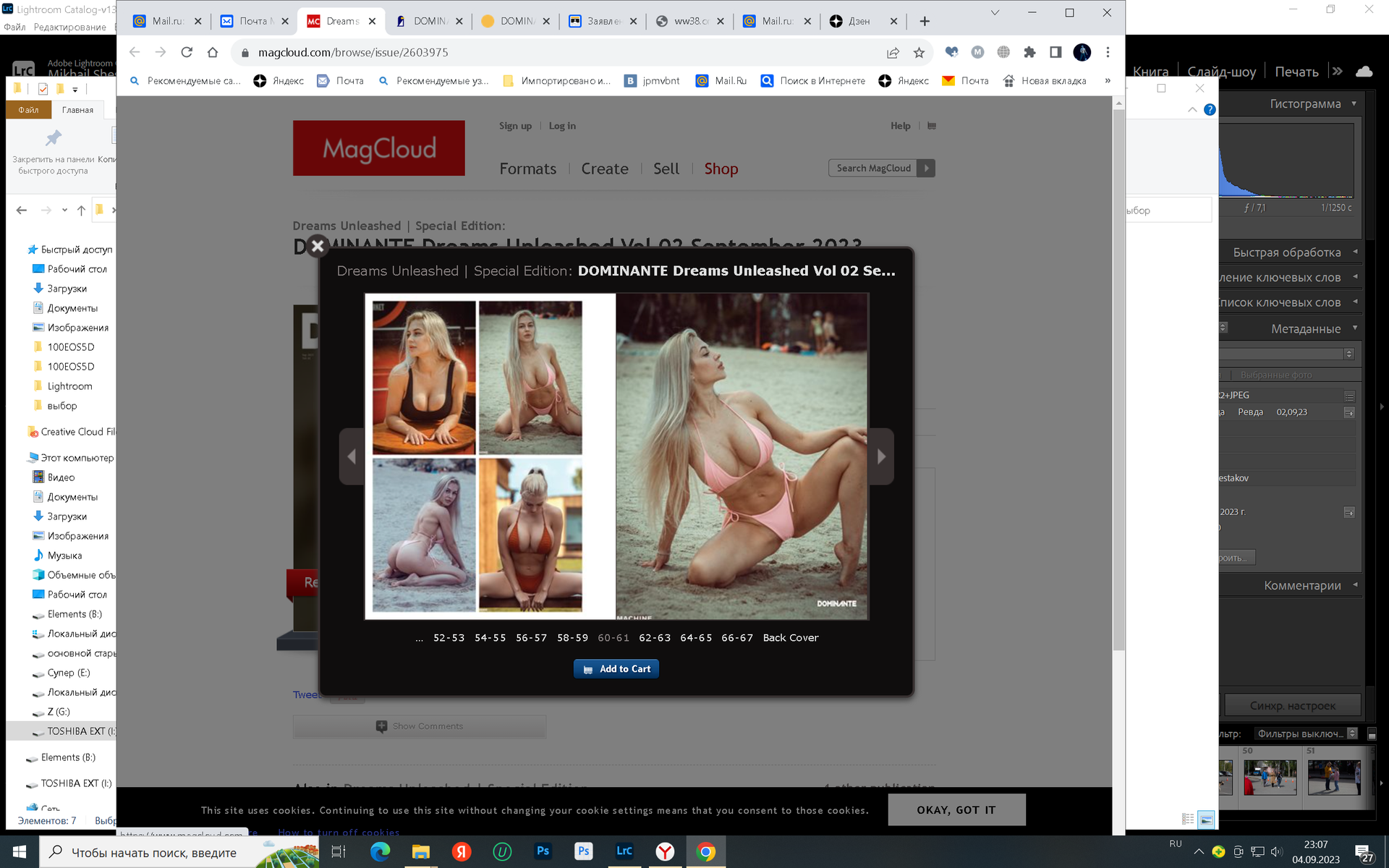Pin to quick access panel icon
This screenshot has width=1389, height=868.
pyautogui.click(x=54, y=151)
